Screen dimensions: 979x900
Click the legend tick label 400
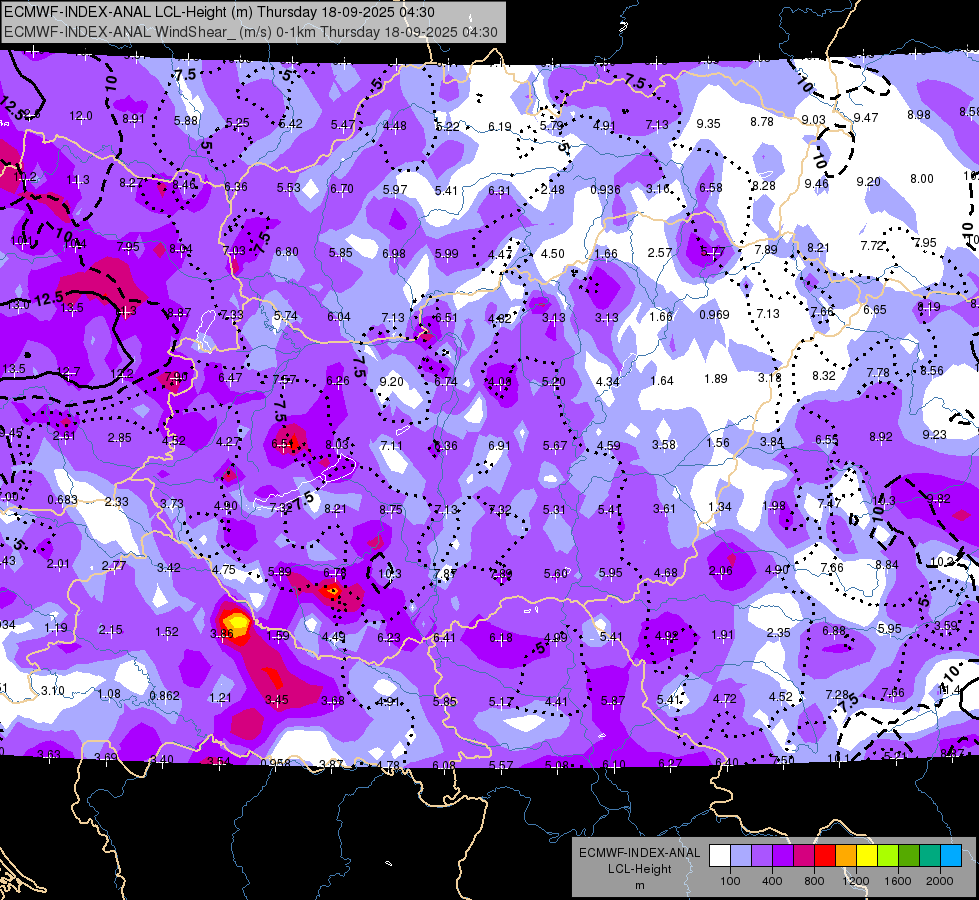772,881
